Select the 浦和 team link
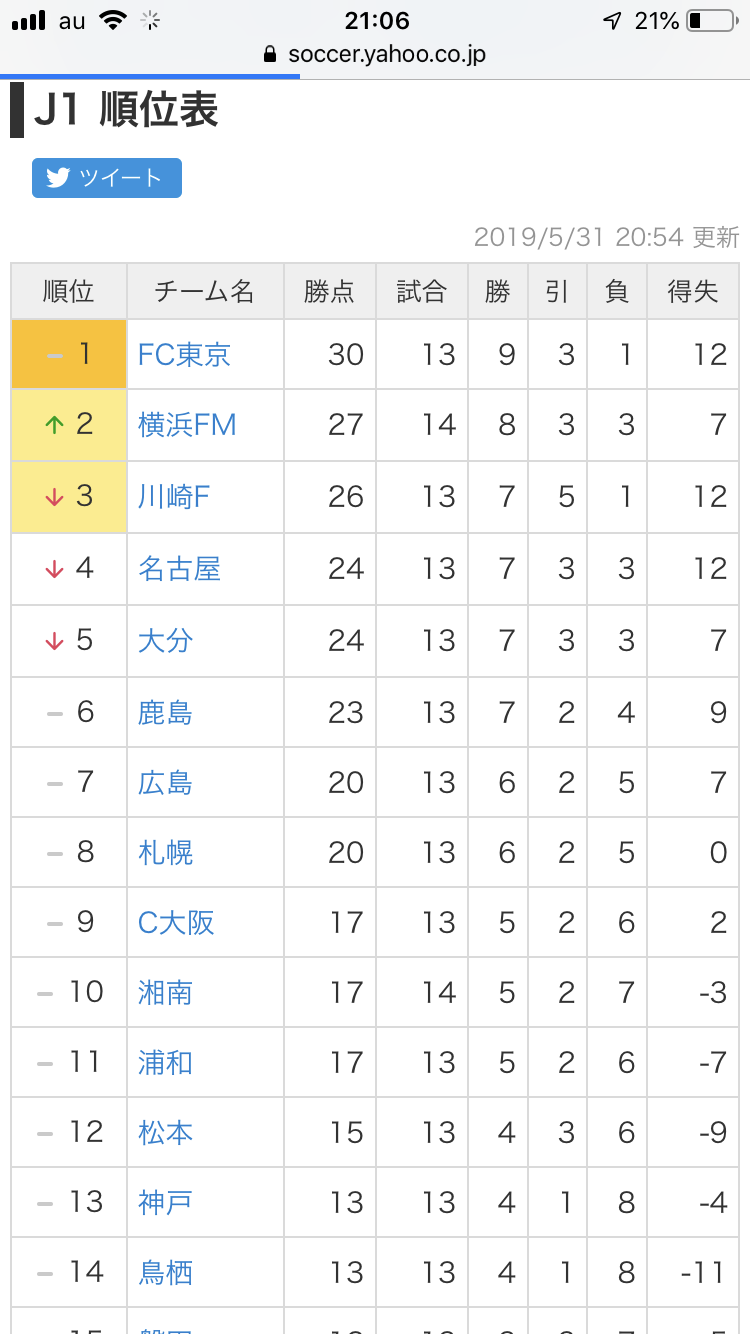Screen dimensions: 750x1334 [165, 1062]
